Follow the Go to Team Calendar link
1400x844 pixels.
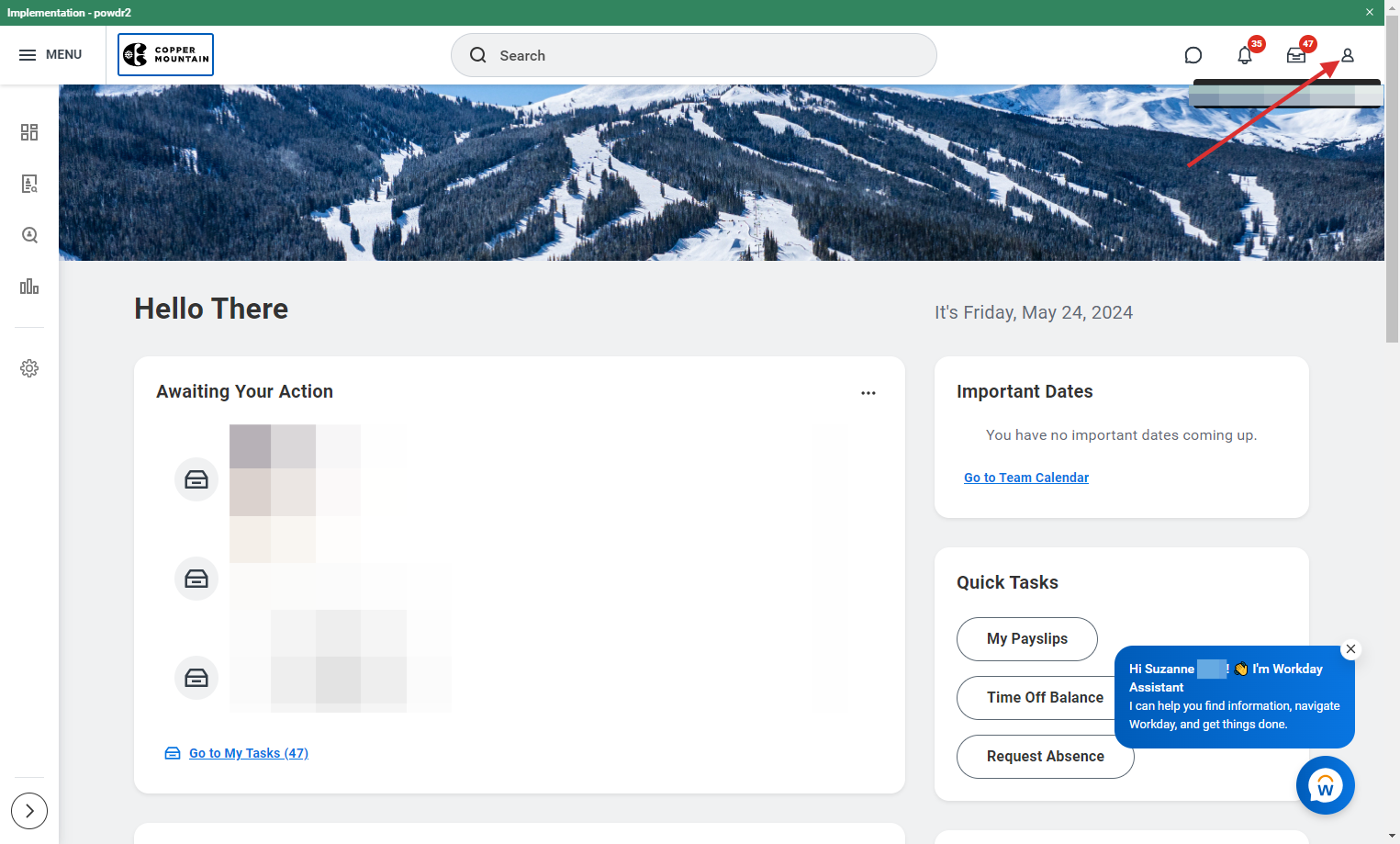[x=1026, y=478]
